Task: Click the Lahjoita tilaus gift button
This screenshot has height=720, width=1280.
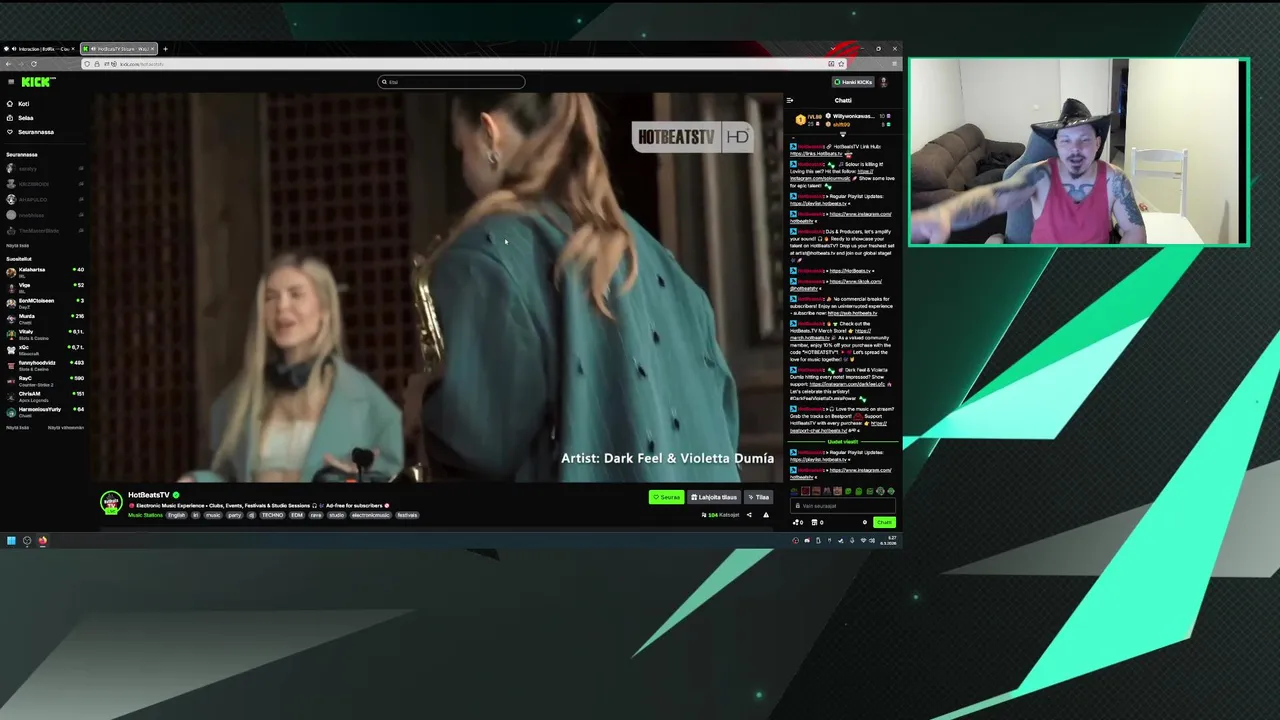Action: pos(714,497)
